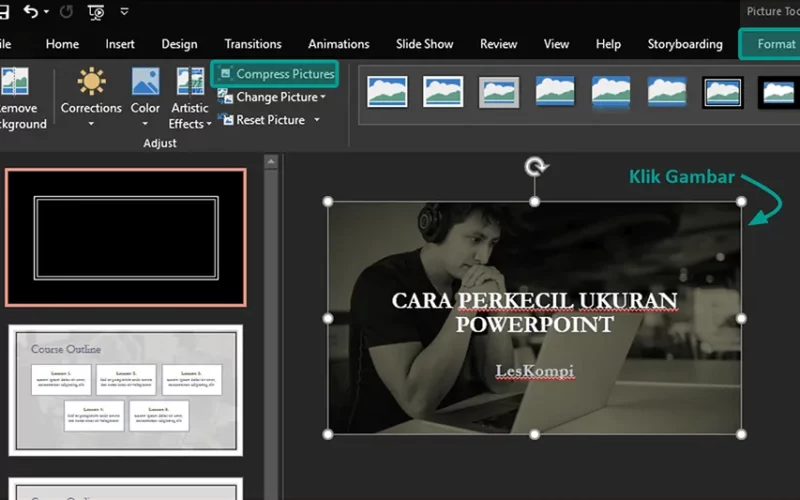
Task: Open Customize Quick Access Toolbar dropdown
Action: 124,11
